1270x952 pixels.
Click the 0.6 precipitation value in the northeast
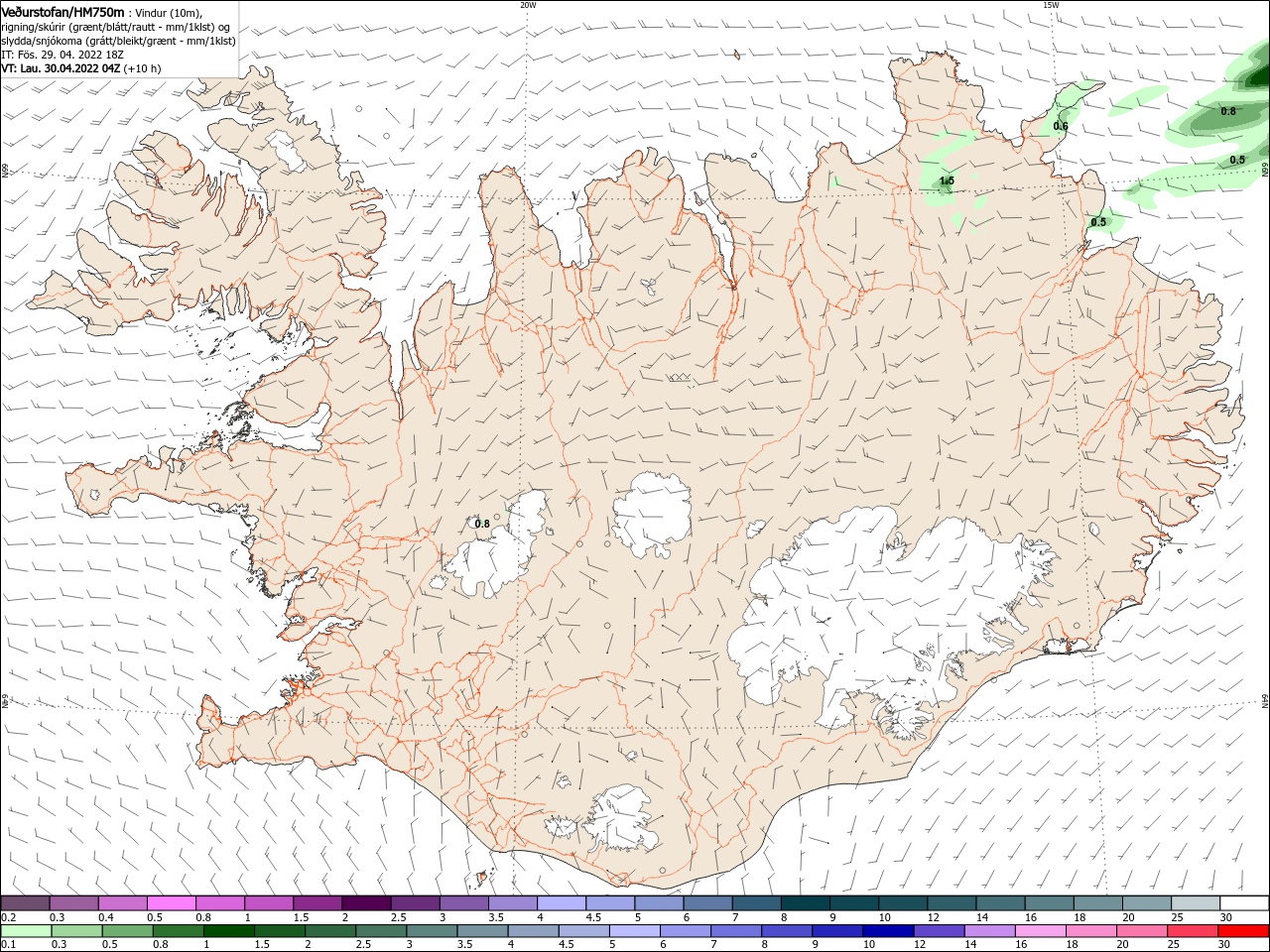(1061, 126)
